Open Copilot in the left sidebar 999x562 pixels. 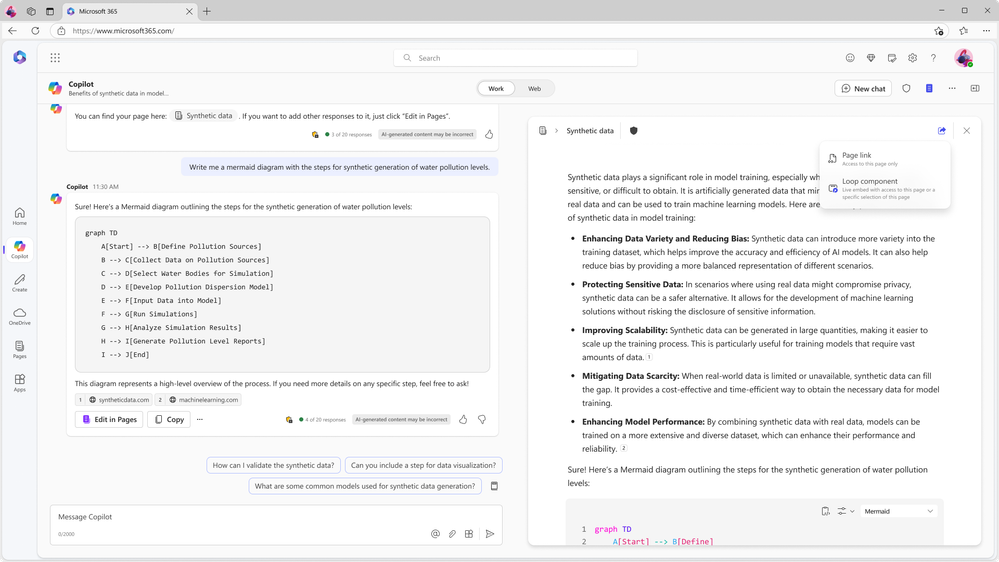coord(20,249)
